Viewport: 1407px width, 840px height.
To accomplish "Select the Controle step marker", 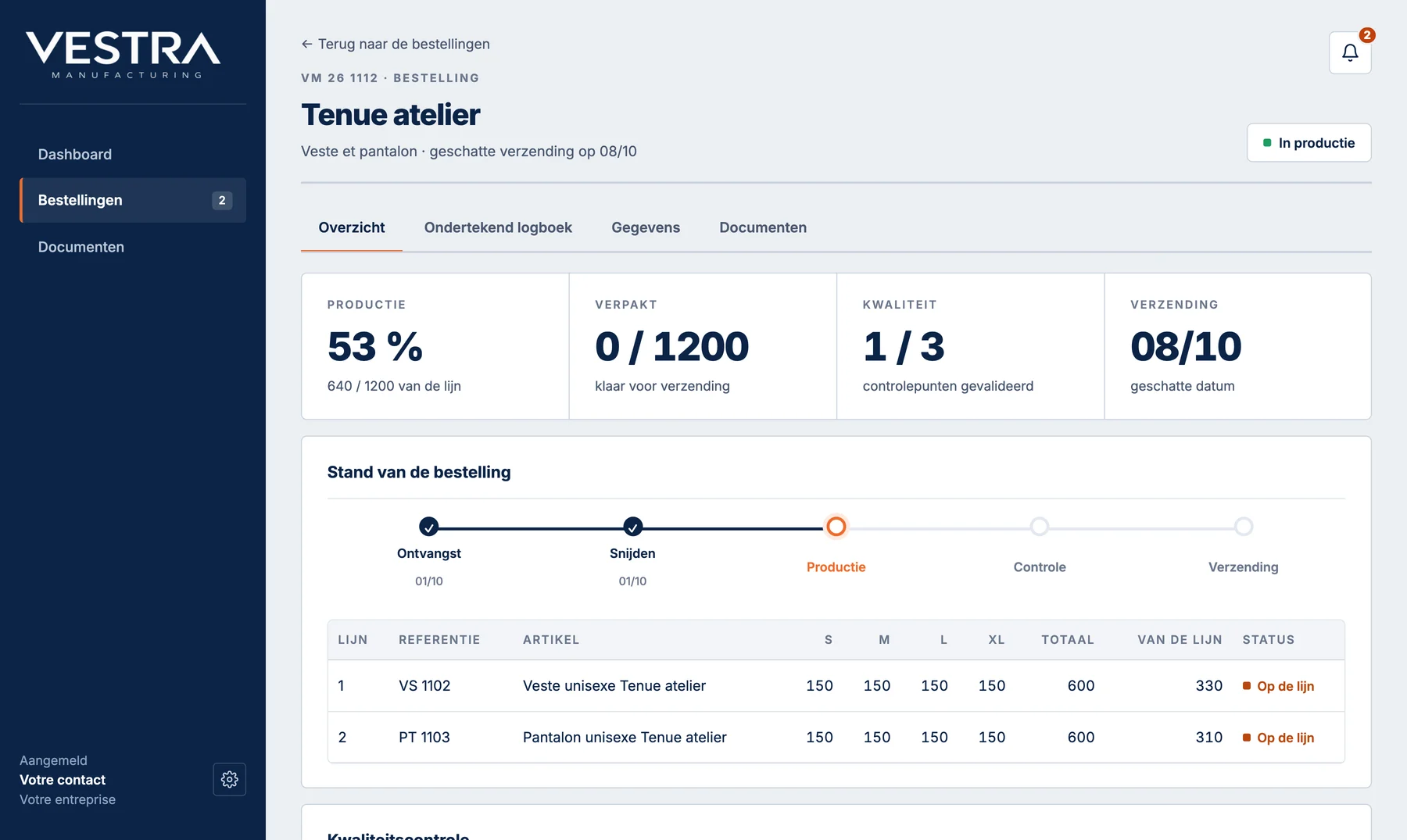I will [1040, 527].
